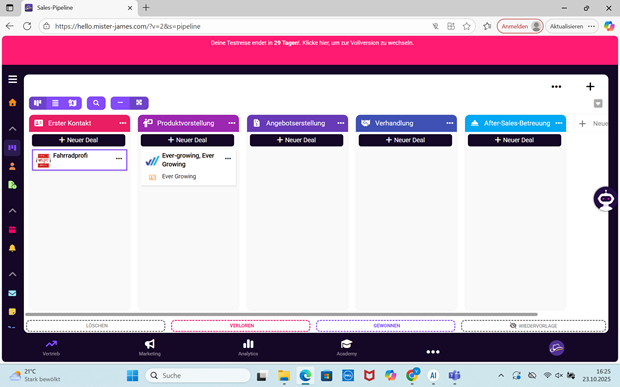This screenshot has height=387, width=620.
Task: Open Angebotserstellung column options menu
Action: 341,123
